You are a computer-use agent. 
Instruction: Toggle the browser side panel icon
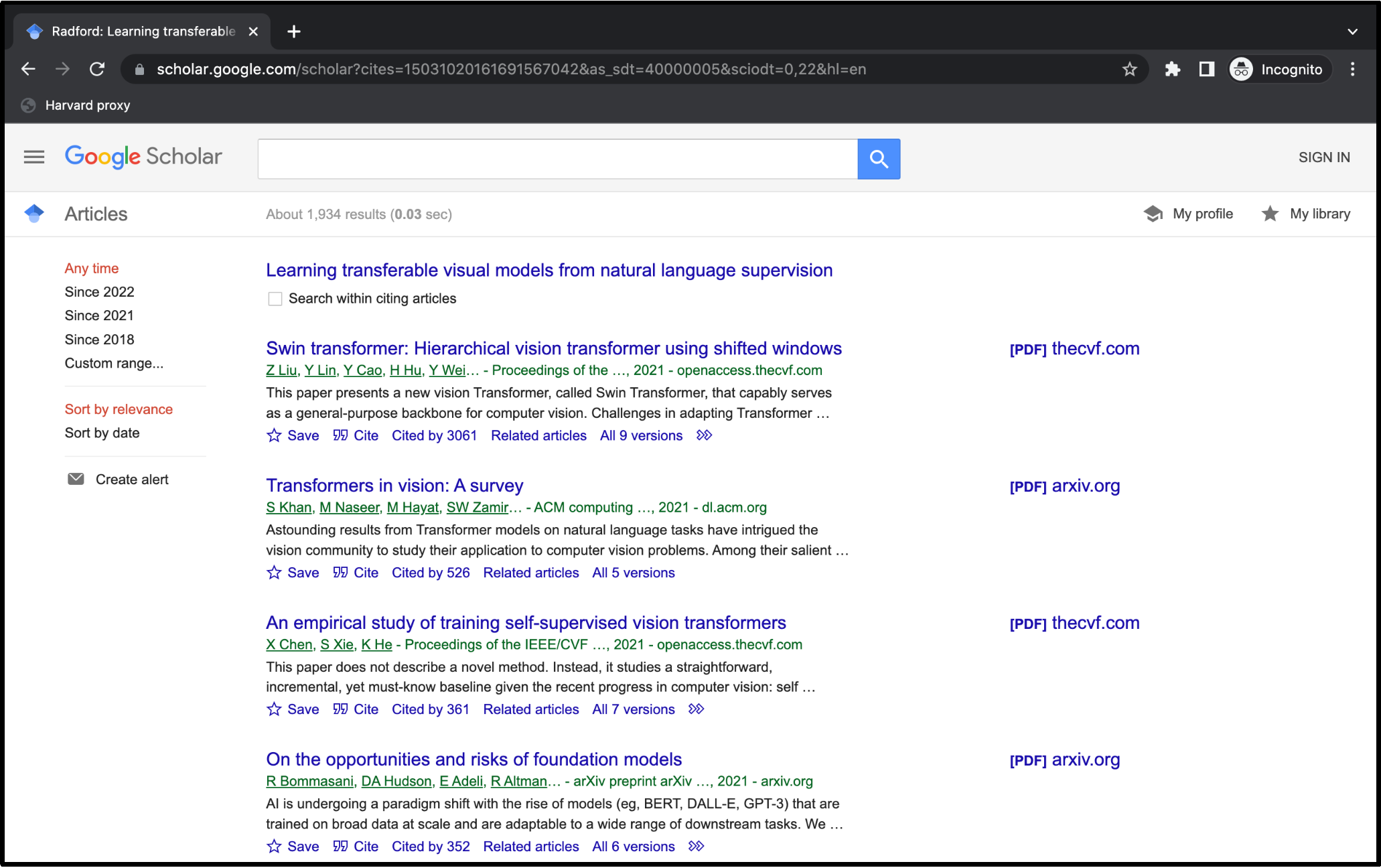(x=1207, y=69)
